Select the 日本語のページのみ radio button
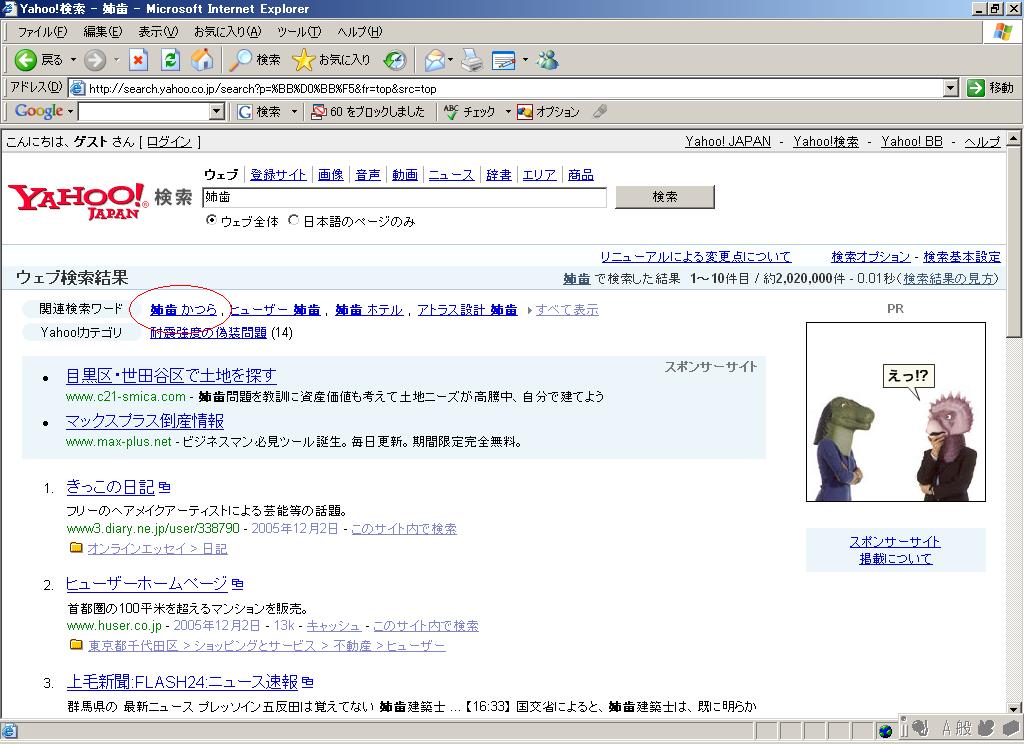This screenshot has width=1024, height=744. point(294,220)
